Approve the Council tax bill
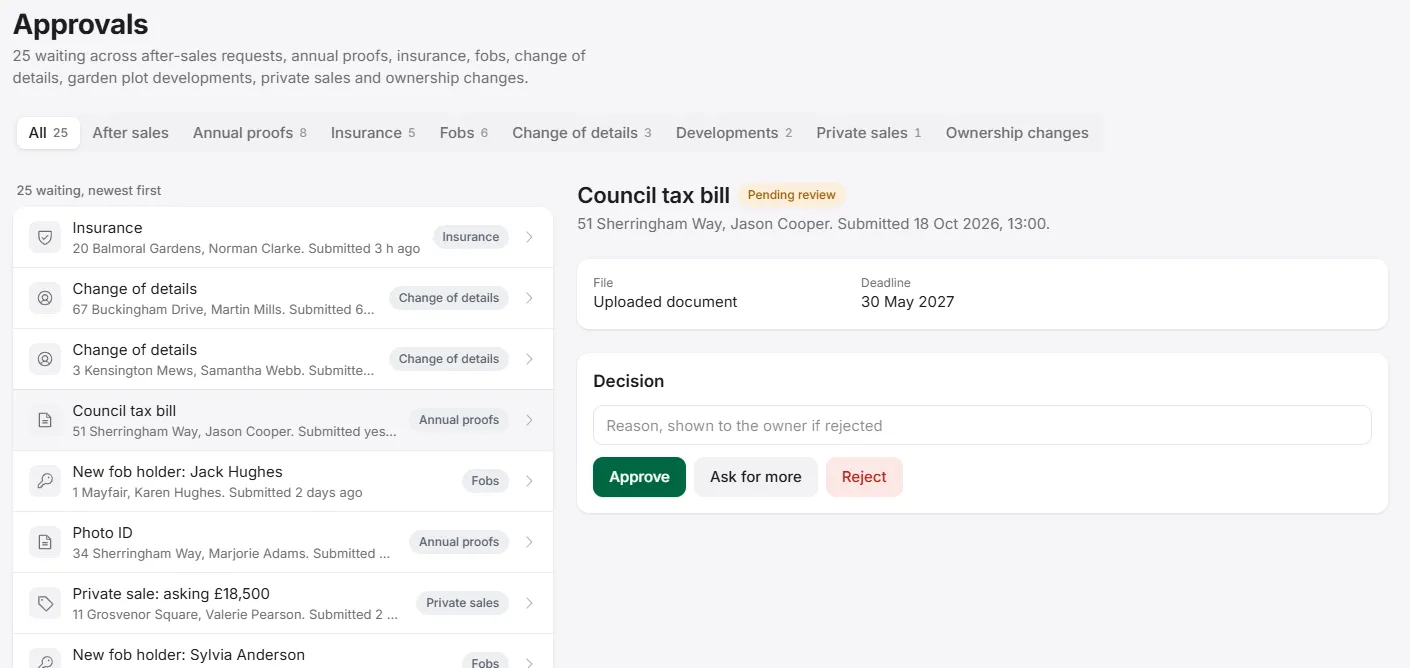Image resolution: width=1410 pixels, height=668 pixels. [639, 477]
